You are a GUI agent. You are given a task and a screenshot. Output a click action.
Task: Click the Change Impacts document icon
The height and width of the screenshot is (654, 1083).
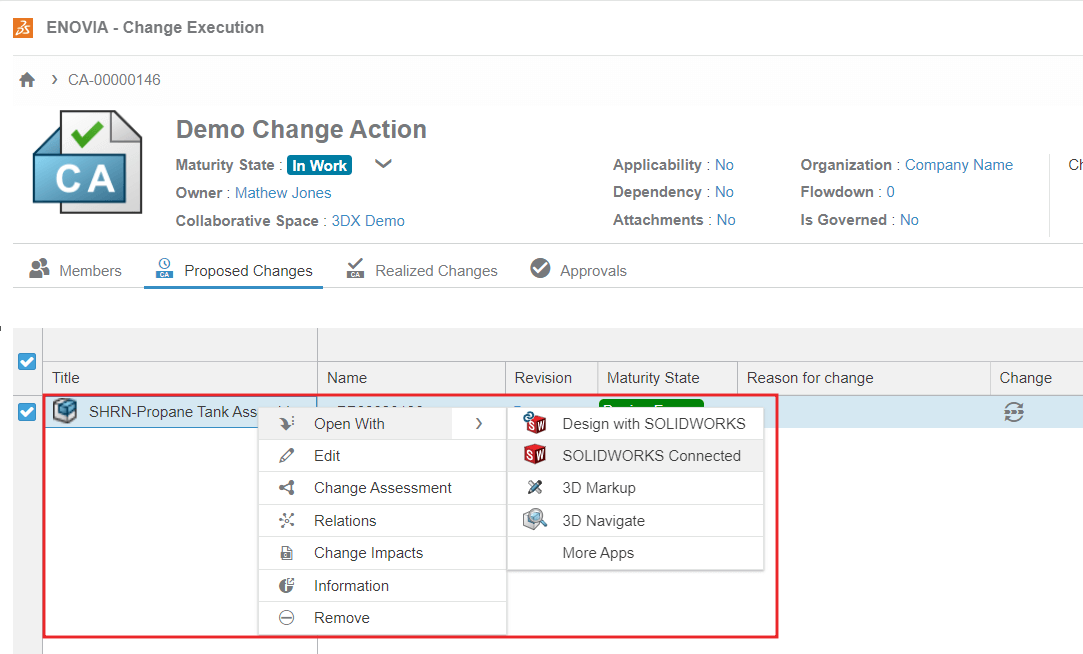click(287, 552)
